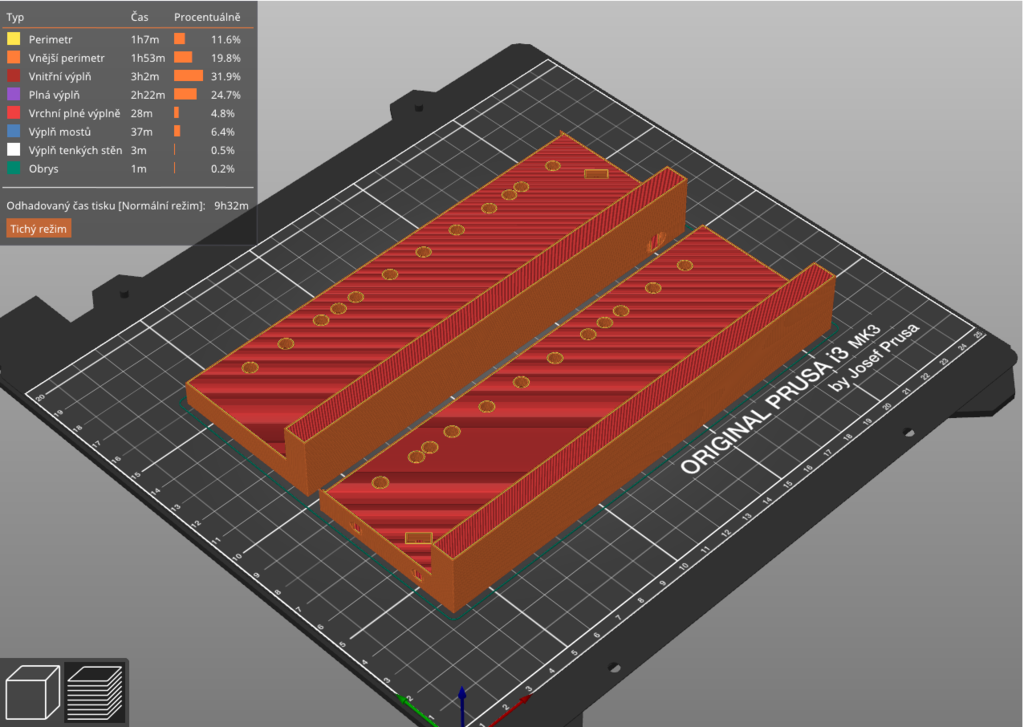Switch to the 3D editor view cube icon

coord(32,692)
